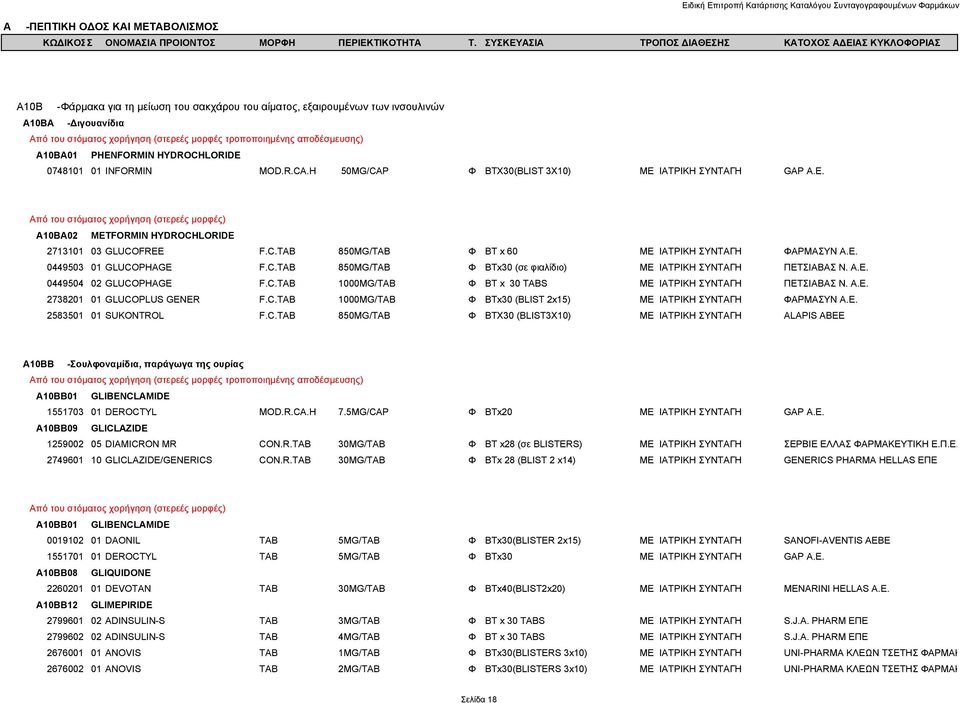The height and width of the screenshot is (703, 960).
Task: Click the ΚΩΔΙΚΟΣ column header
Action: (x=67, y=43)
